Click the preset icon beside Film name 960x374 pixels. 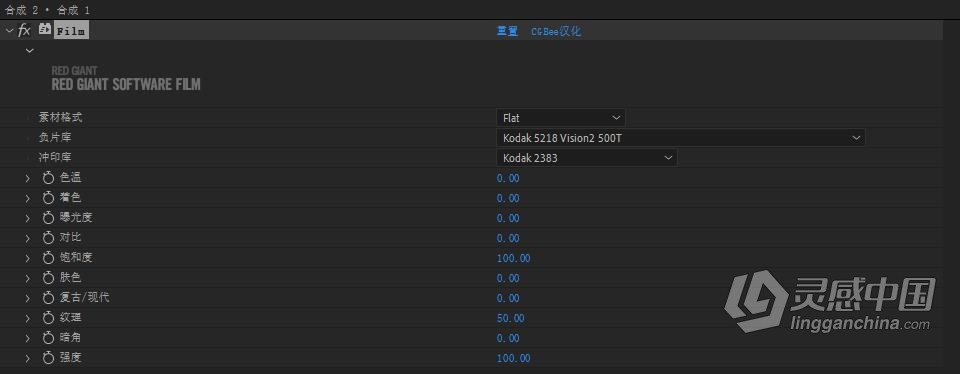point(45,29)
